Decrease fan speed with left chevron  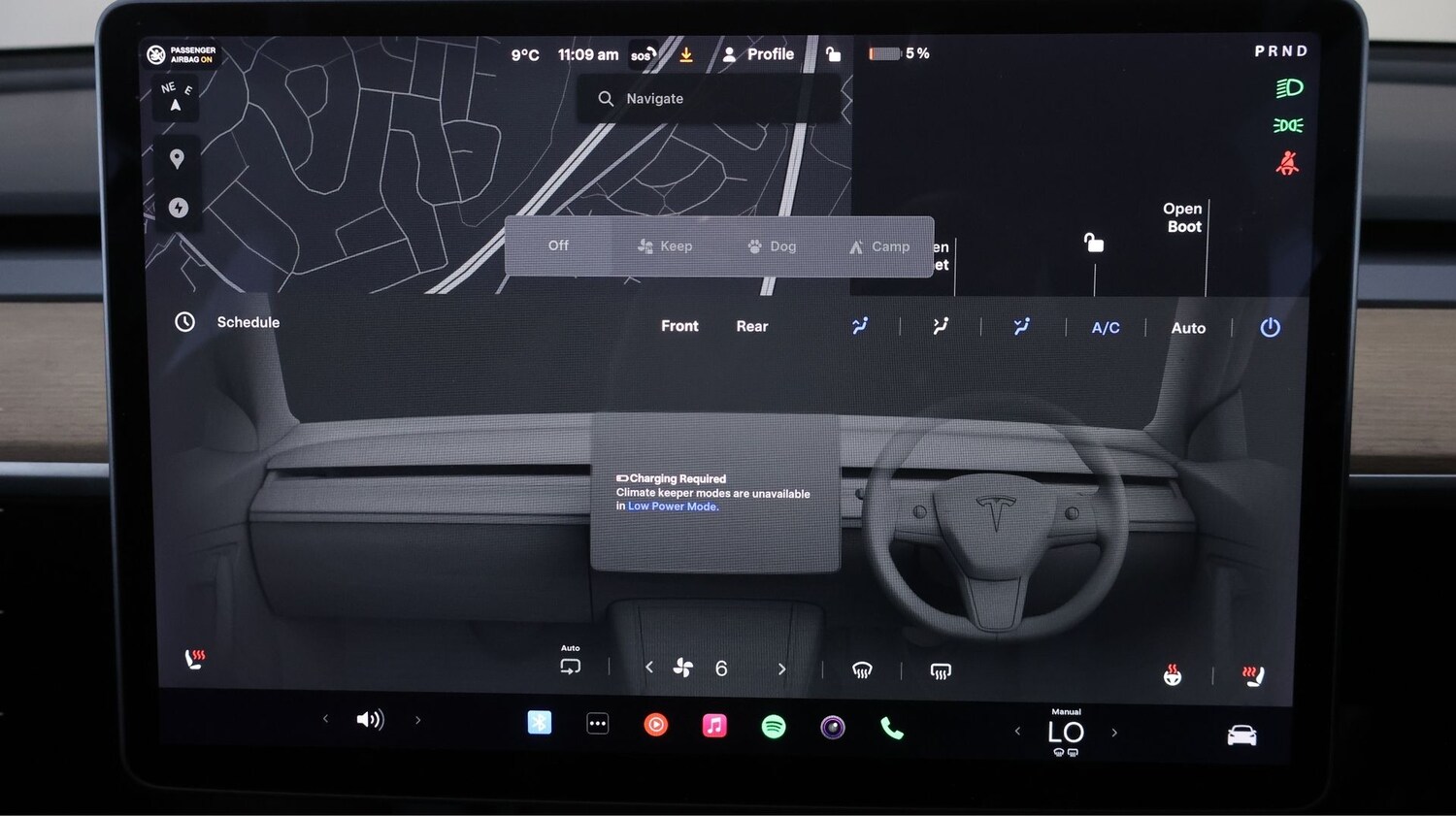click(649, 668)
